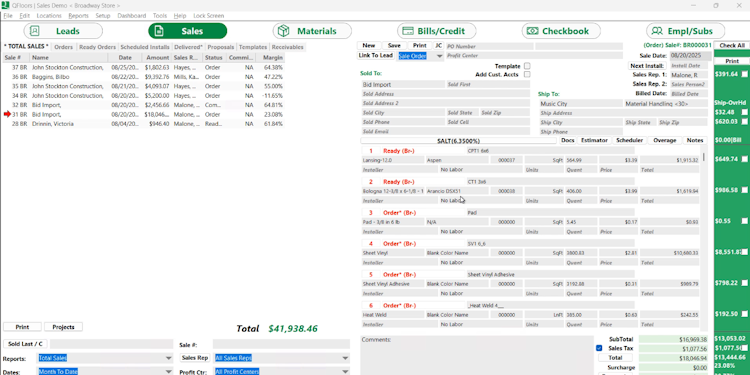Image resolution: width=750 pixels, height=375 pixels.
Task: Click the Print button in green panel
Action: point(732,61)
